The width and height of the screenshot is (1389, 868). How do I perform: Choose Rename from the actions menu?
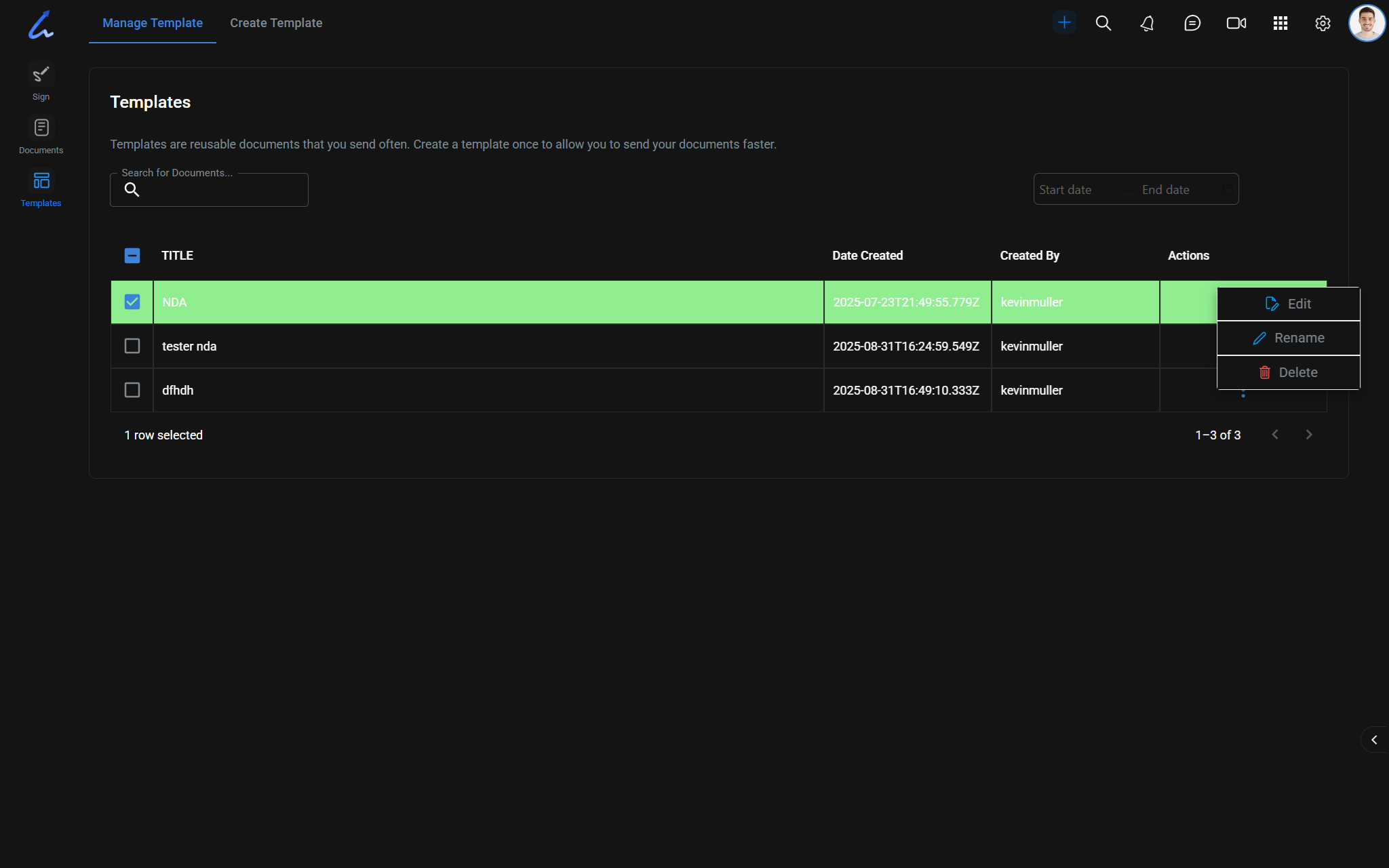click(1288, 338)
